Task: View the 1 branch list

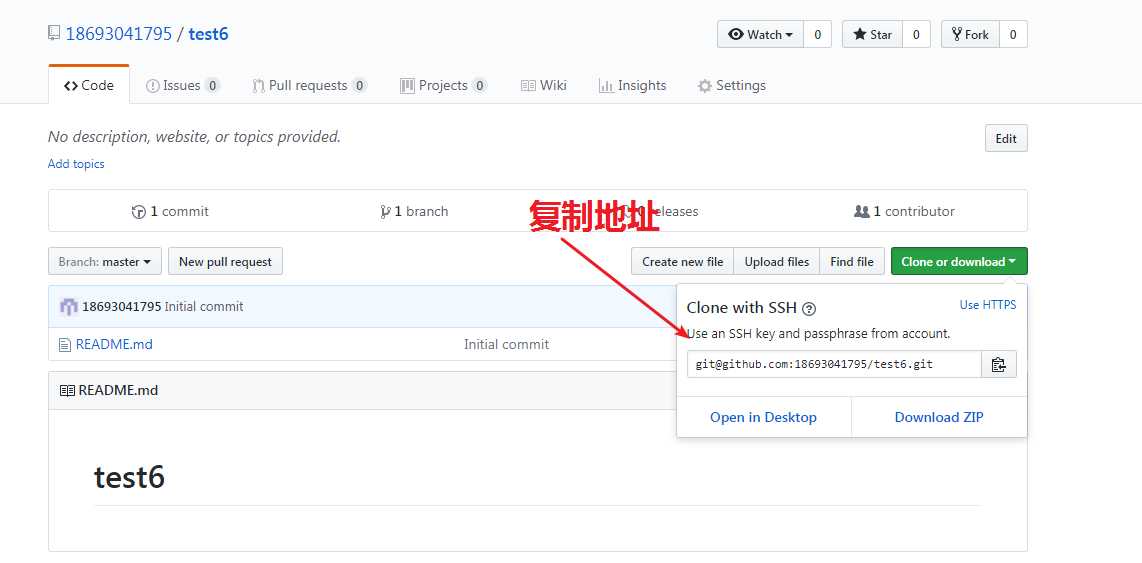Action: 414,211
